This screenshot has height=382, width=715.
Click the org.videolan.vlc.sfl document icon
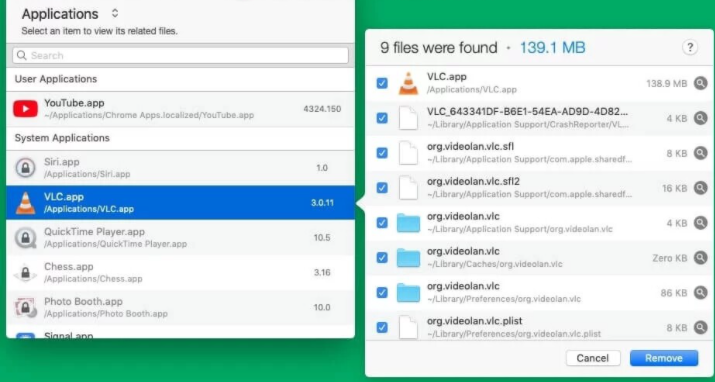click(408, 153)
